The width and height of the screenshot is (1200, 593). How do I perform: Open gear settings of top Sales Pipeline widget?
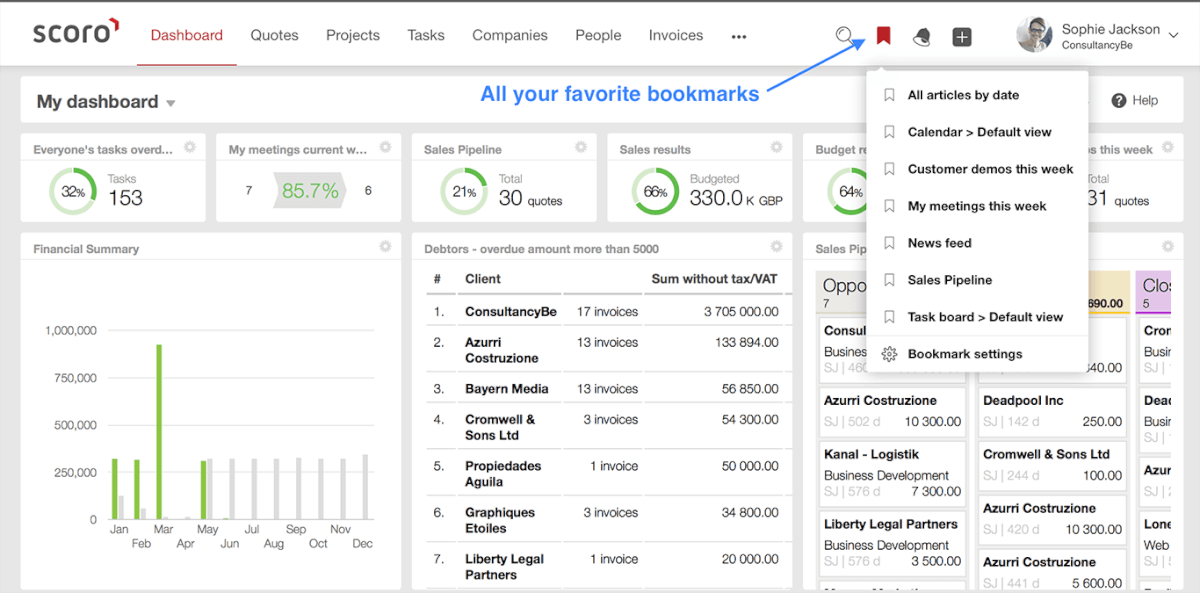tap(580, 148)
